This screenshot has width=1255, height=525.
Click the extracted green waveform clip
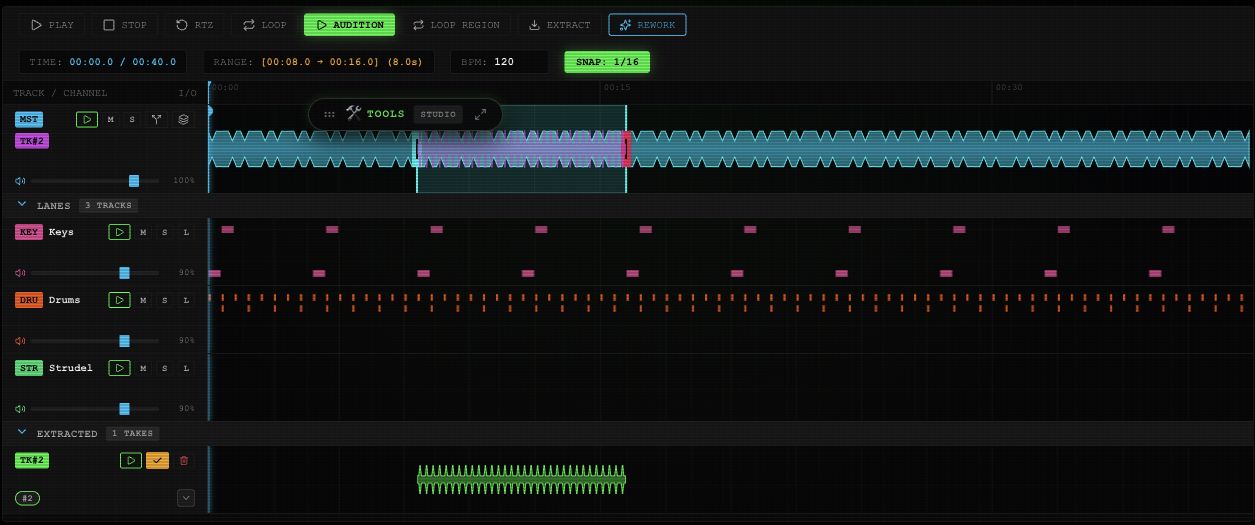521,480
